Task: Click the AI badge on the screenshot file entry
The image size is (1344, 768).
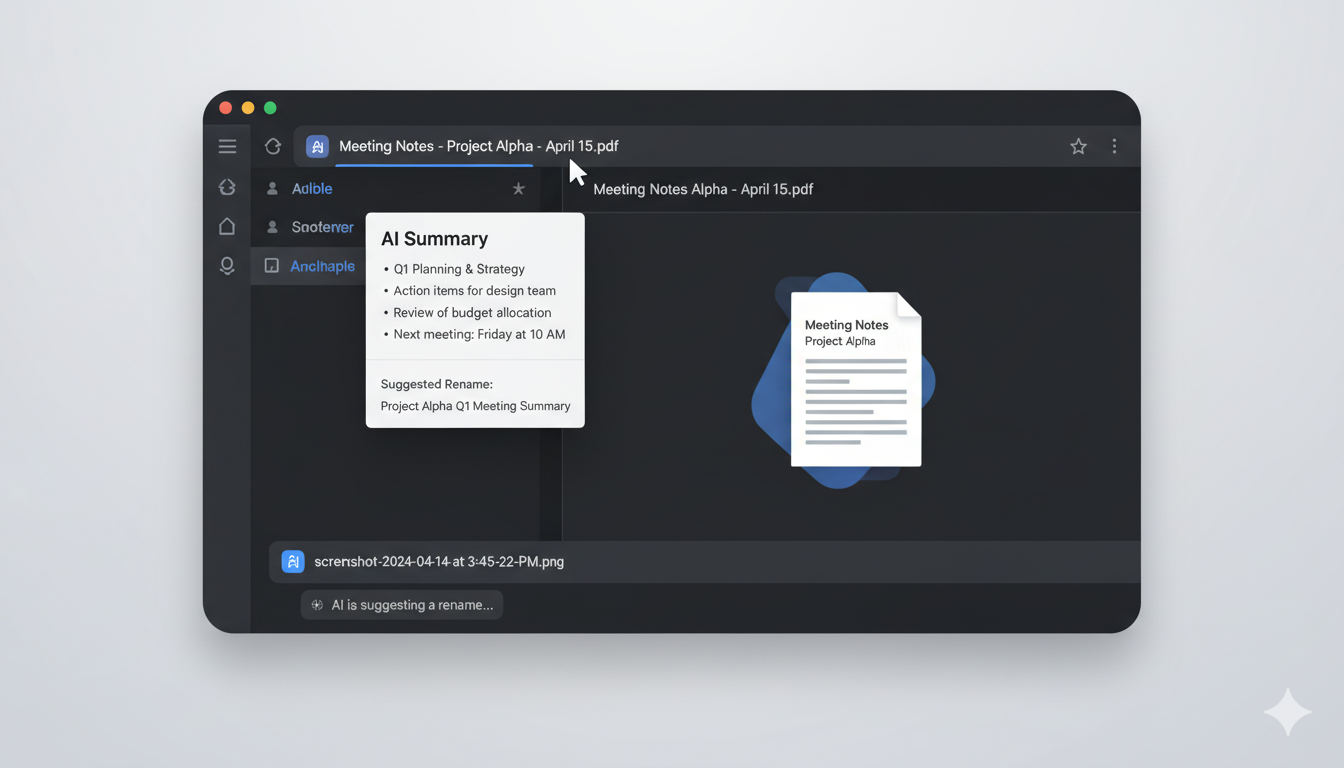Action: point(292,561)
